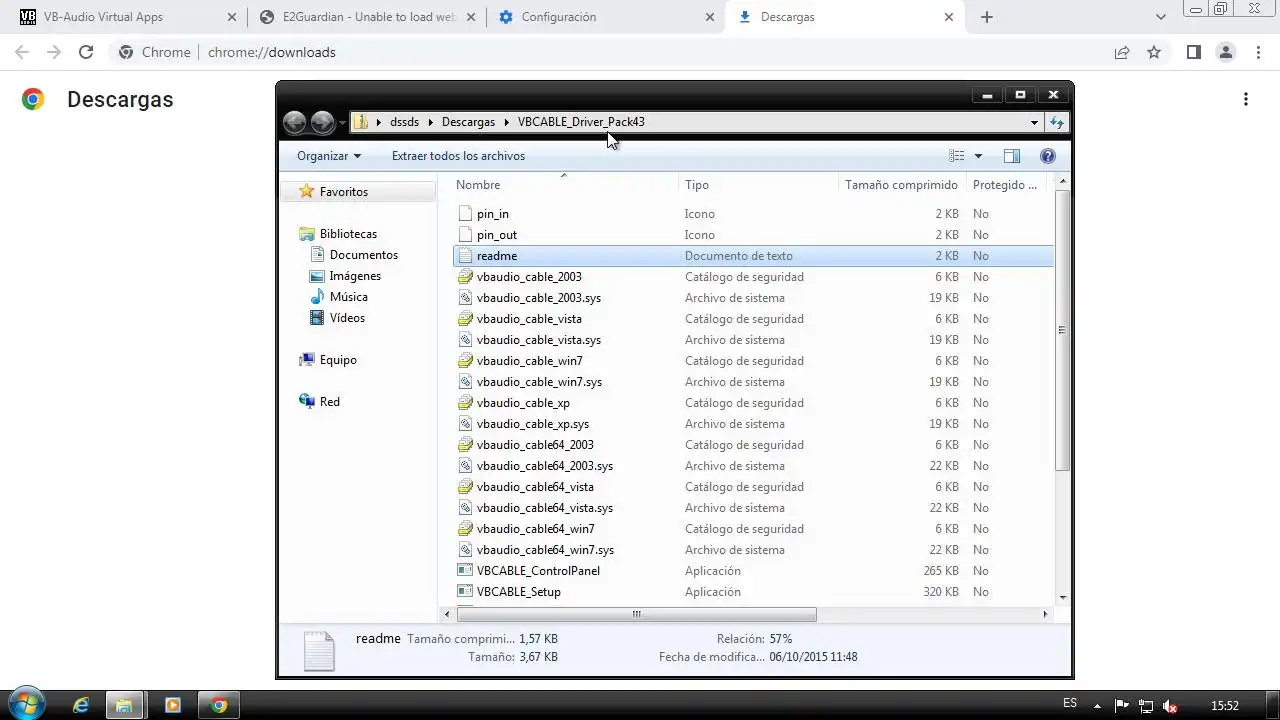Select Equipo in the navigation pane
Image resolution: width=1280 pixels, height=720 pixels.
click(338, 360)
